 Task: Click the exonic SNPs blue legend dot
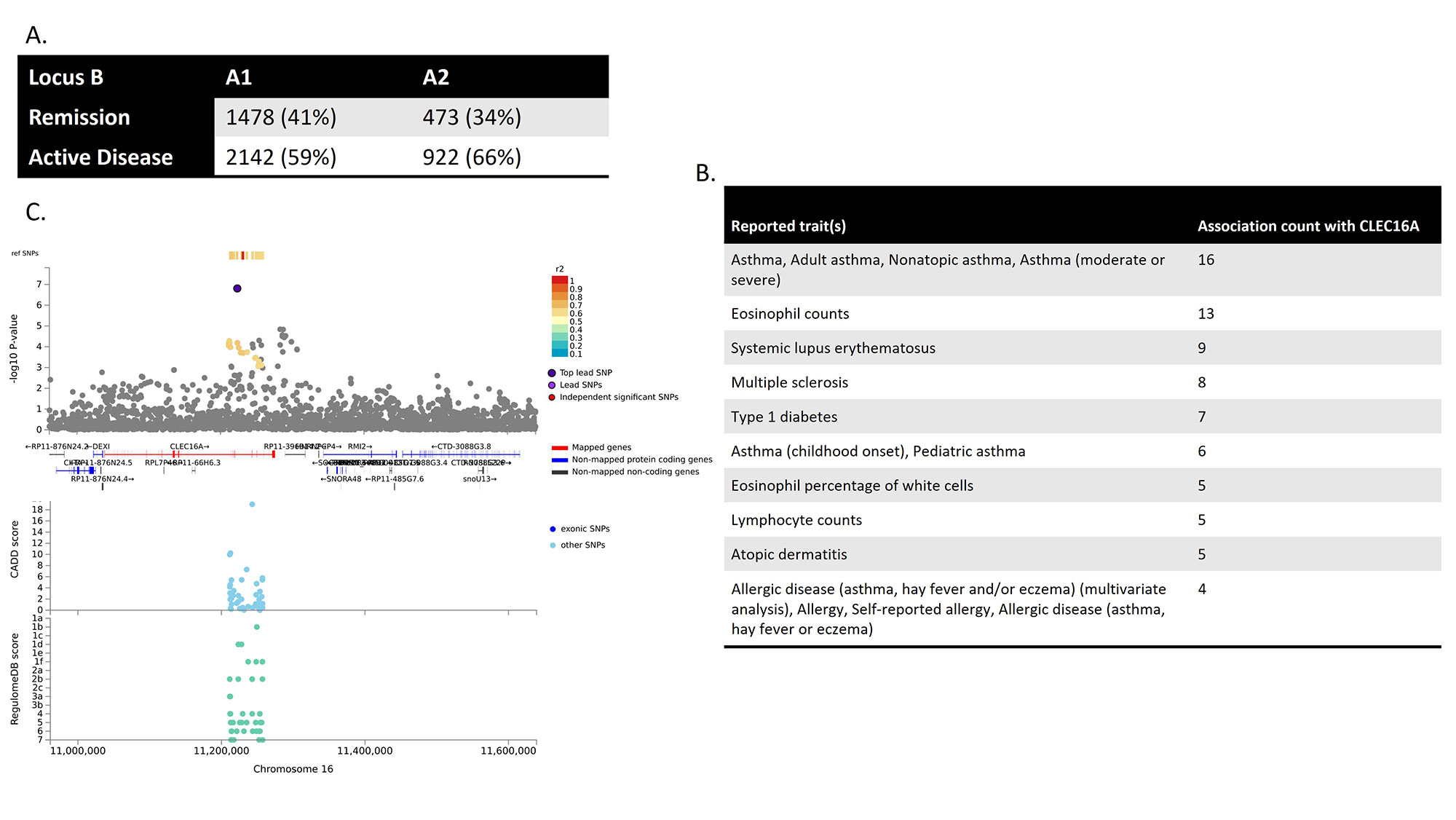(x=553, y=529)
